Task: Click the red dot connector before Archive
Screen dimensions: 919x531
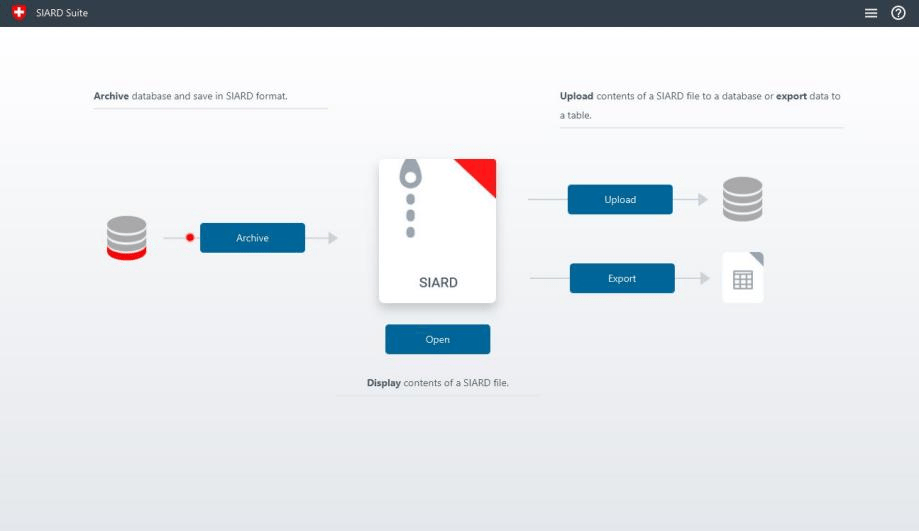Action: [189, 238]
